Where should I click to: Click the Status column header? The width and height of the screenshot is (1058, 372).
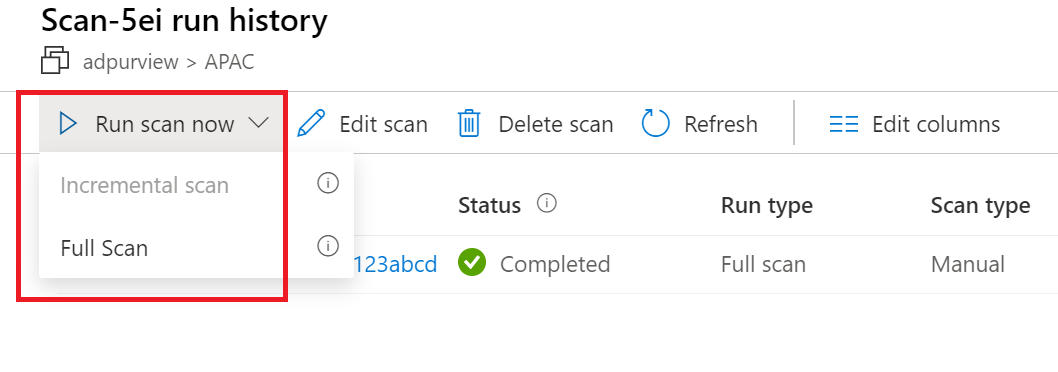(x=489, y=206)
